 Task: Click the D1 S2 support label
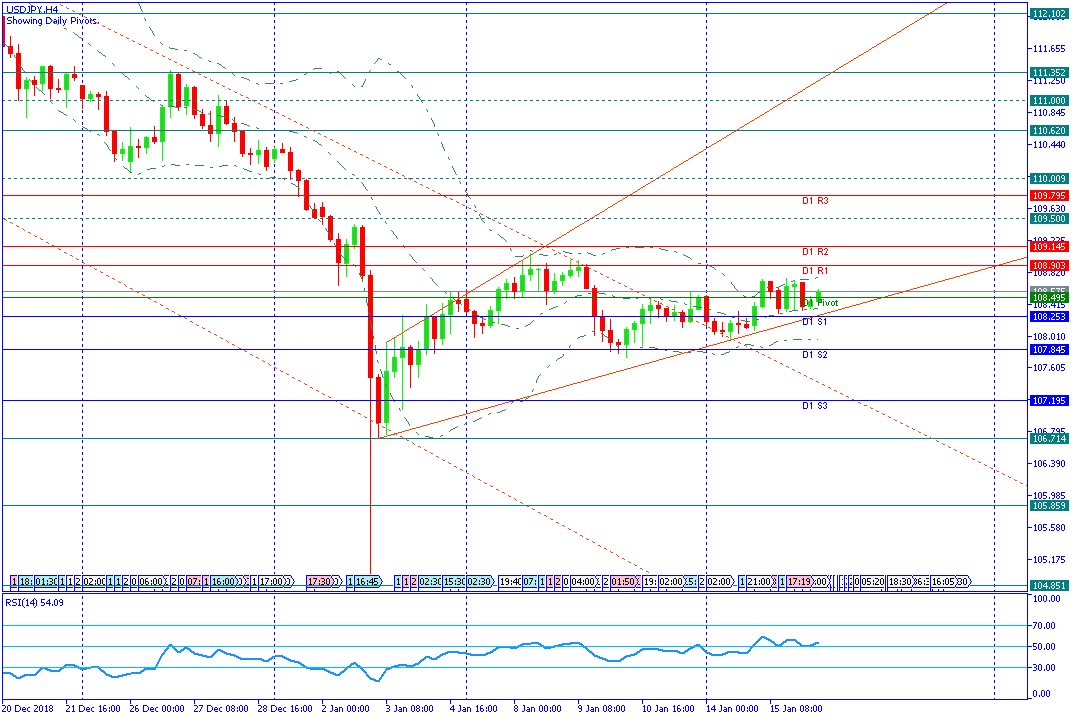[814, 355]
